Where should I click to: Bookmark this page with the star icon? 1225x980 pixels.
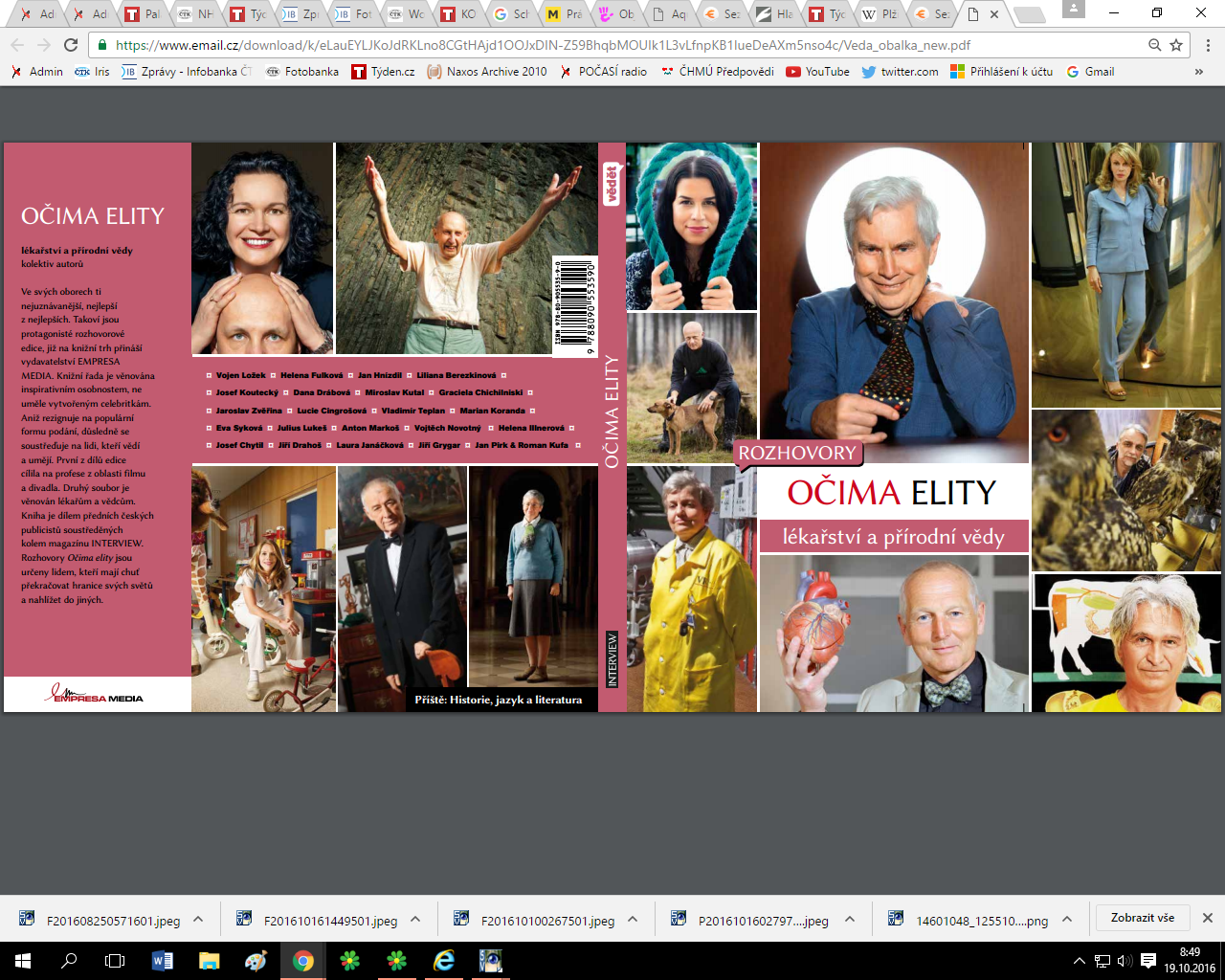(x=1176, y=45)
